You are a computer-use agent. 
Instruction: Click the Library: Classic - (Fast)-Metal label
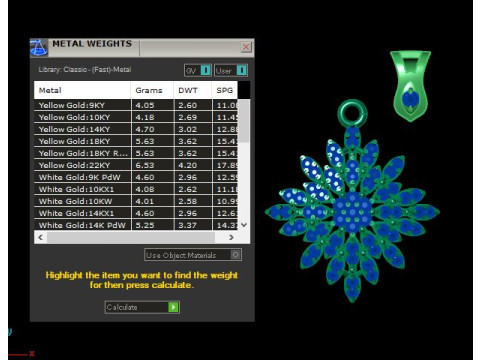click(85, 70)
